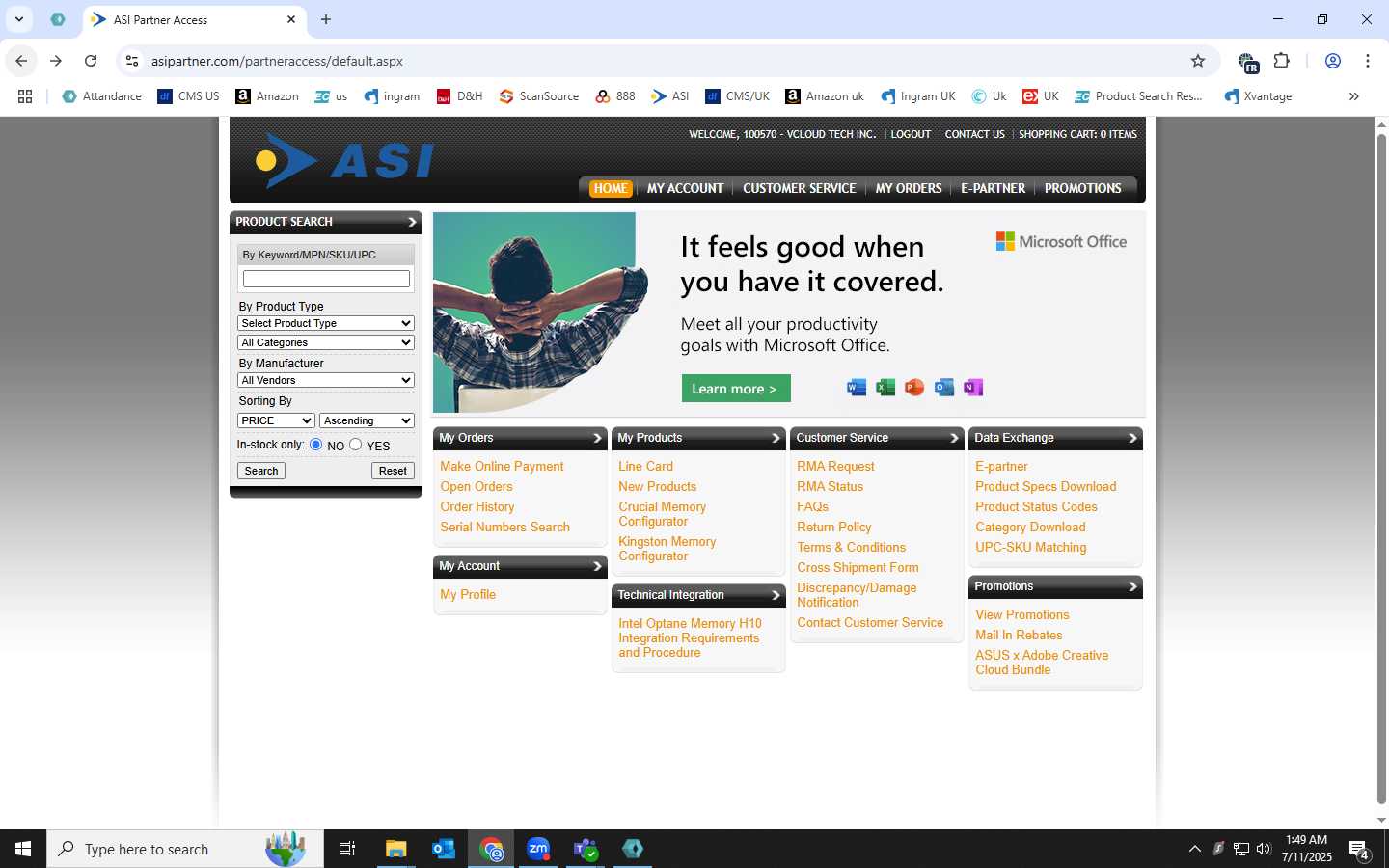Open Make Online Payment link

[502, 466]
